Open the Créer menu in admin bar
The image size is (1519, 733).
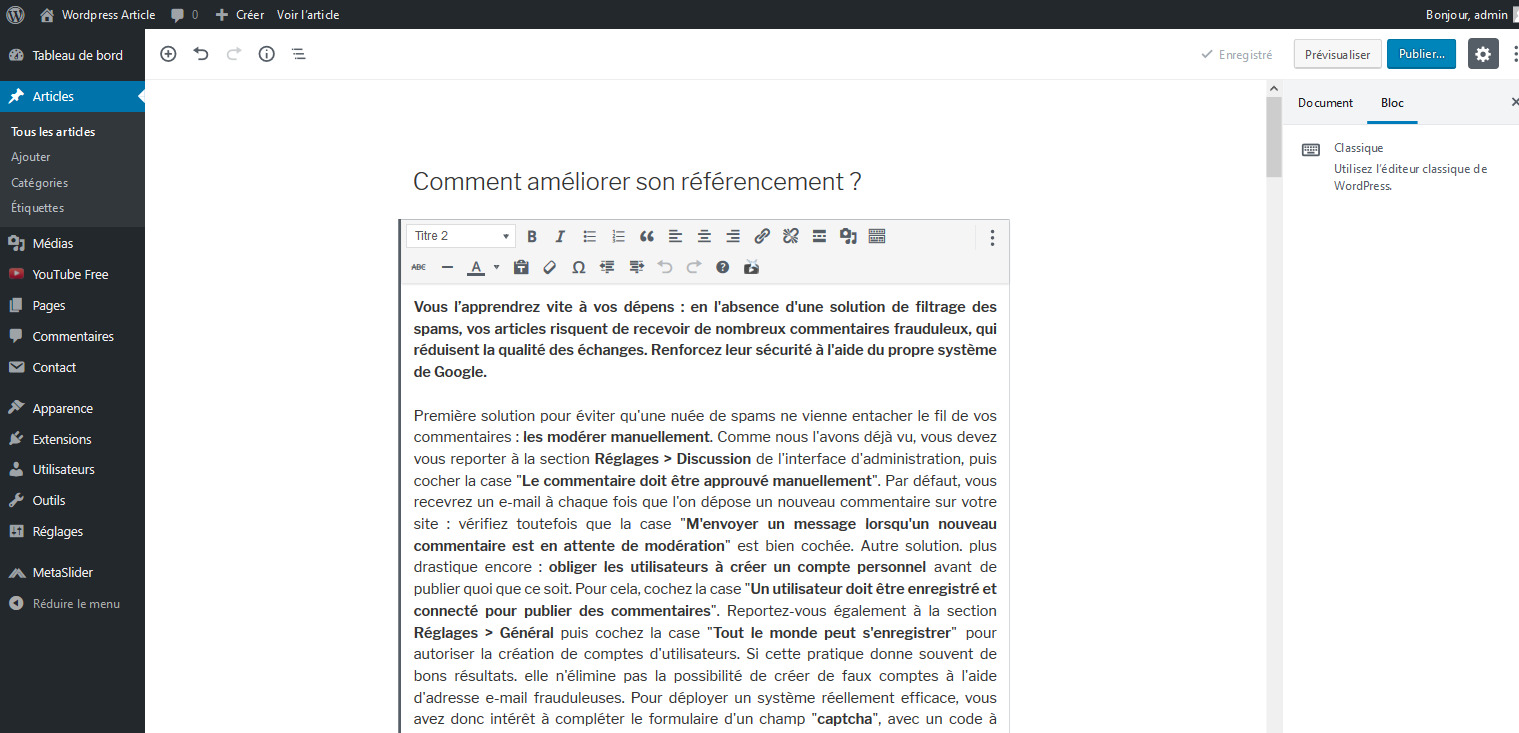tap(240, 15)
